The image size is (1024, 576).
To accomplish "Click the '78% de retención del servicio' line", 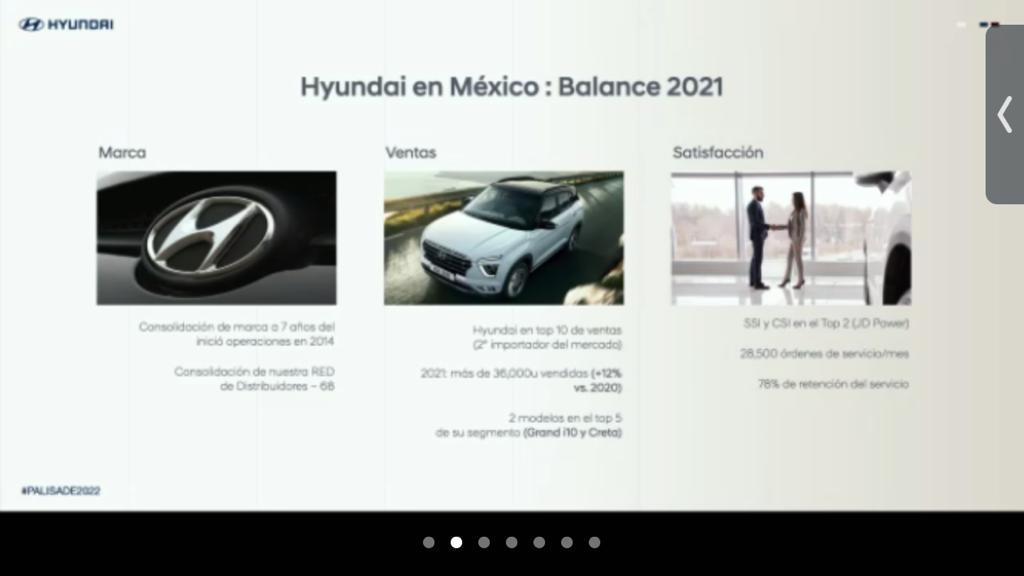I will (833, 383).
